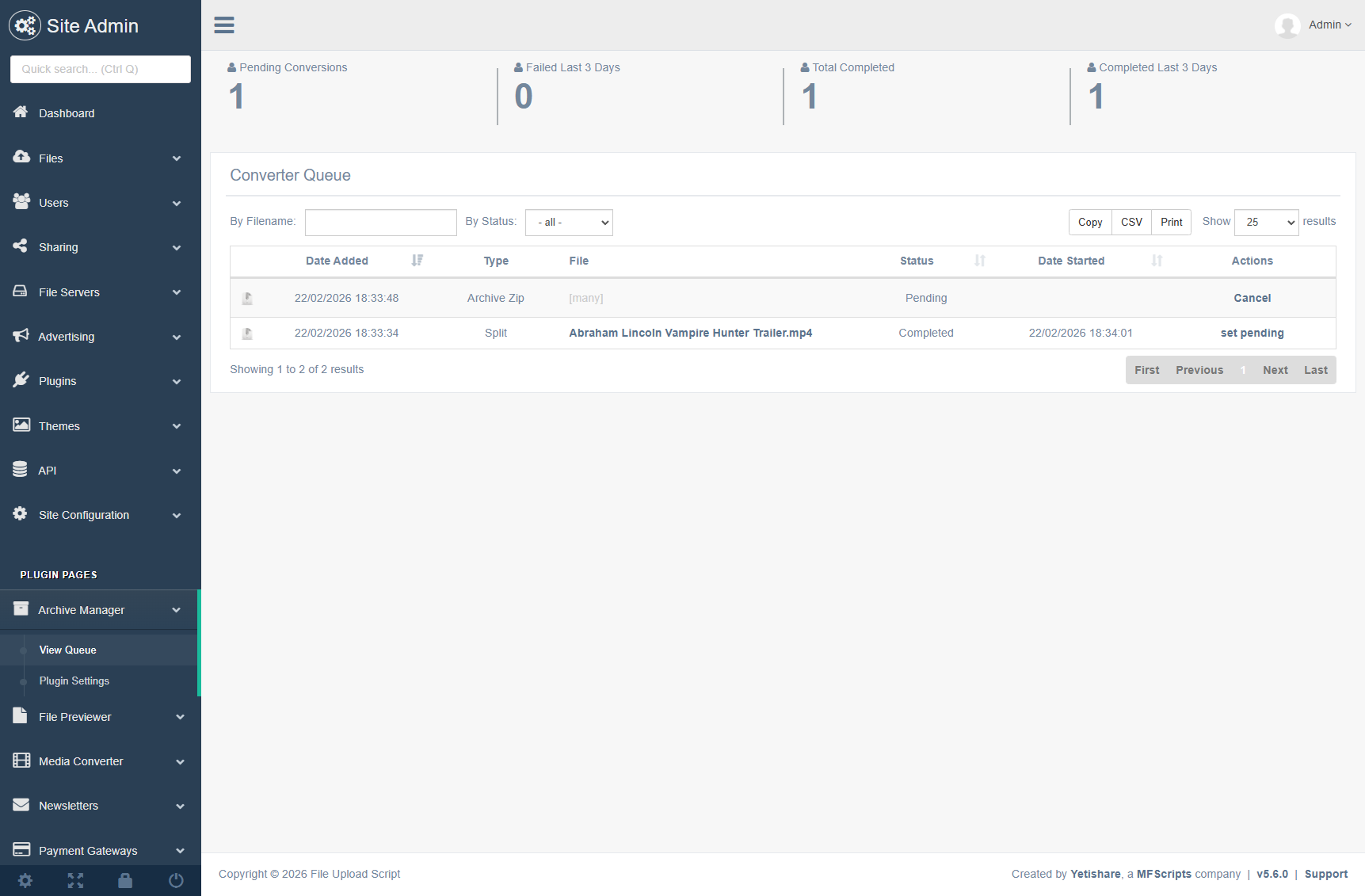Viewport: 1365px width, 896px height.
Task: Click the hamburger menu icon
Action: (x=224, y=25)
